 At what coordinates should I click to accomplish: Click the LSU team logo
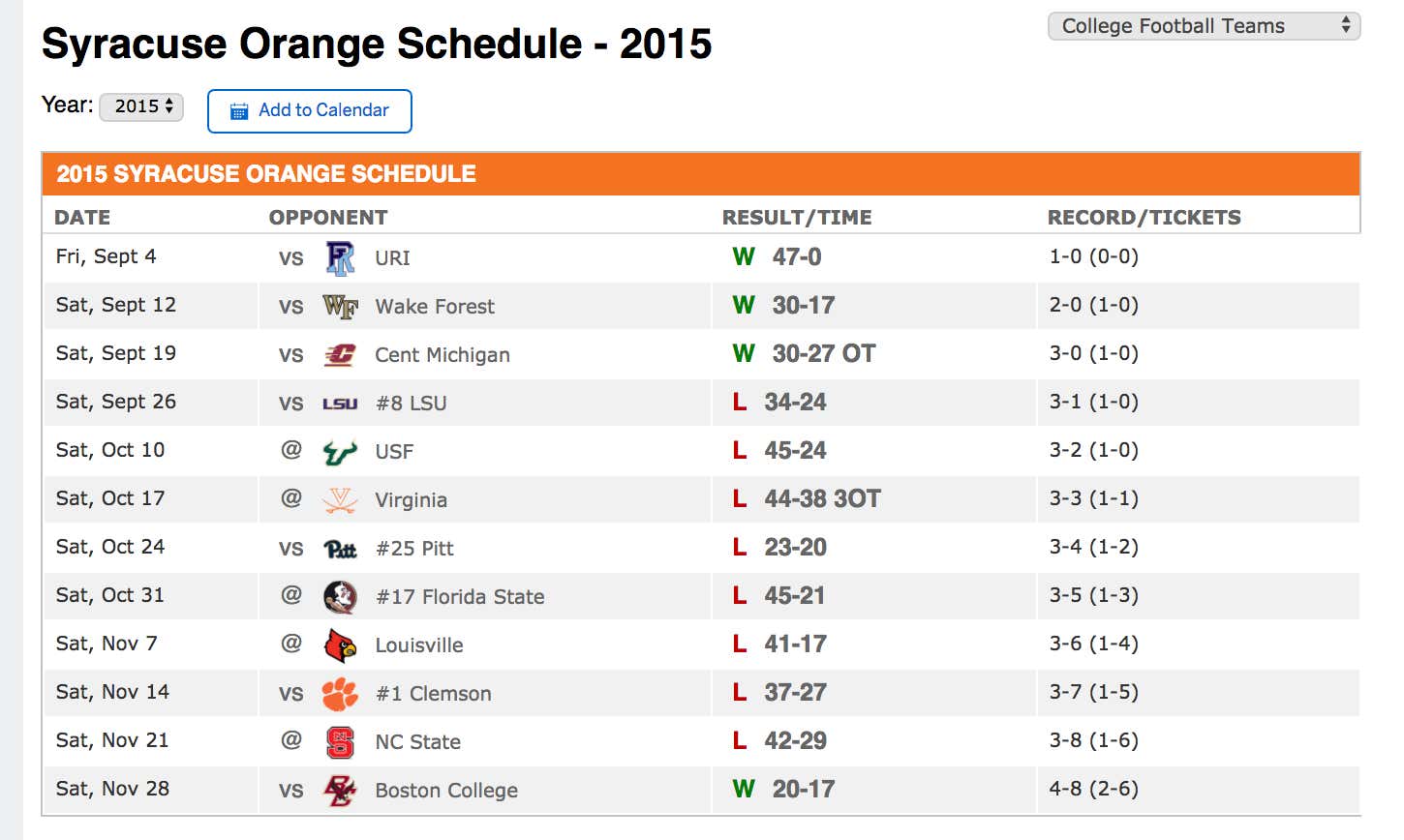coord(340,404)
